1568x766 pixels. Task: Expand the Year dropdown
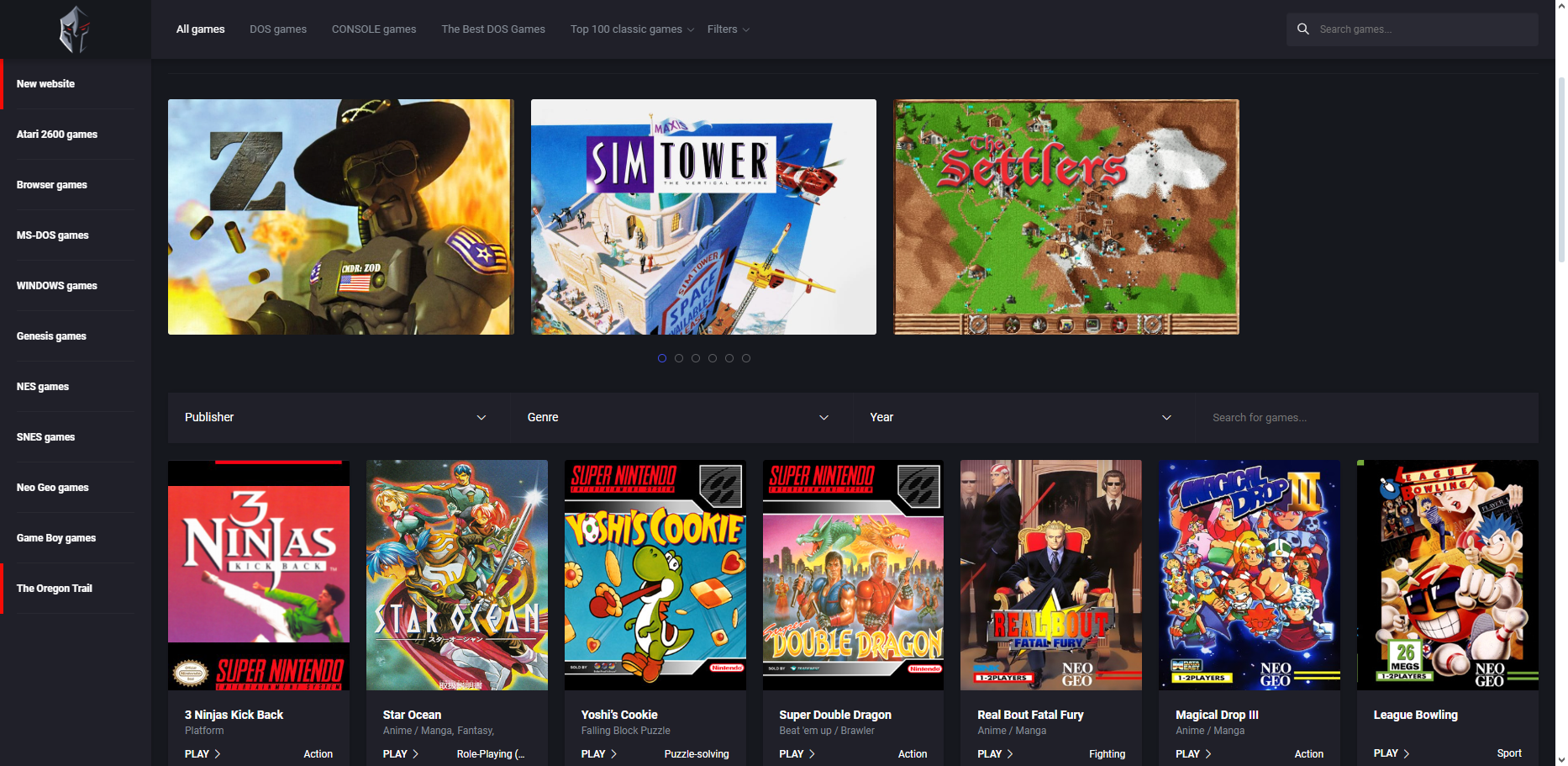1024,417
